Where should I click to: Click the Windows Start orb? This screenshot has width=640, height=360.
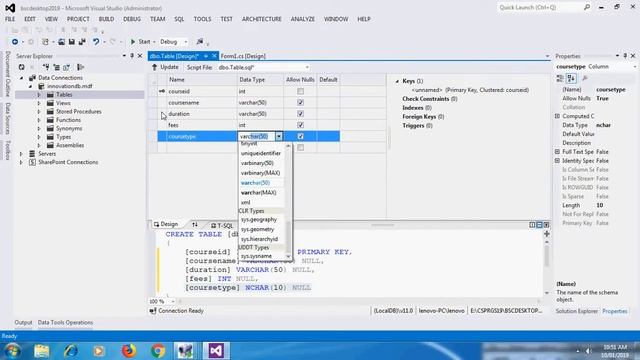click(12, 351)
